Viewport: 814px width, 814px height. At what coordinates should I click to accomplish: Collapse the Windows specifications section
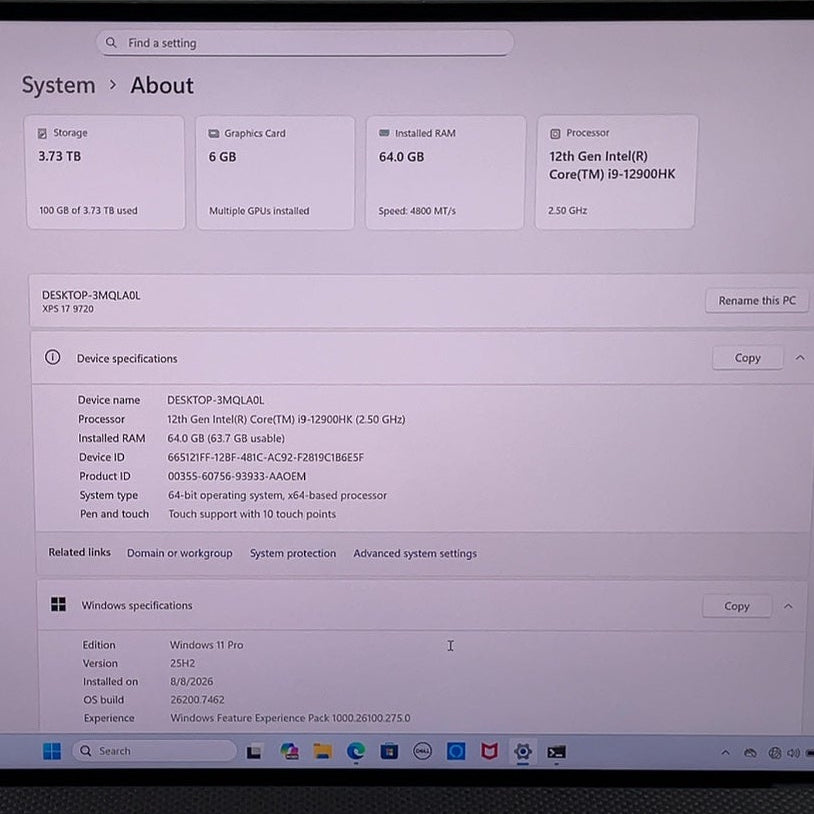[788, 606]
